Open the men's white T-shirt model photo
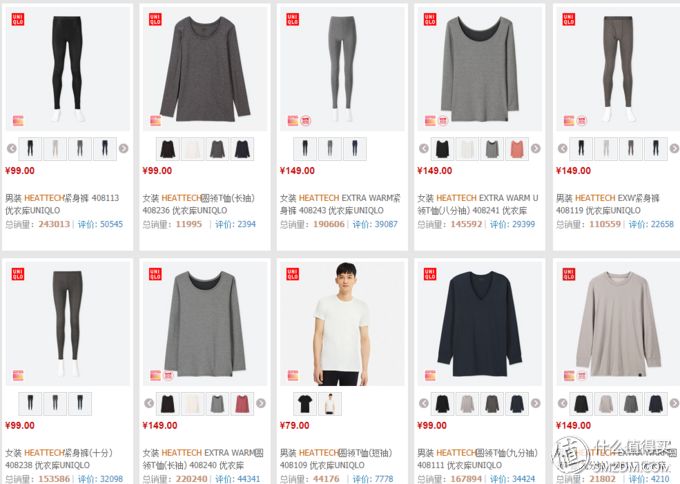The image size is (680, 484). pos(342,324)
